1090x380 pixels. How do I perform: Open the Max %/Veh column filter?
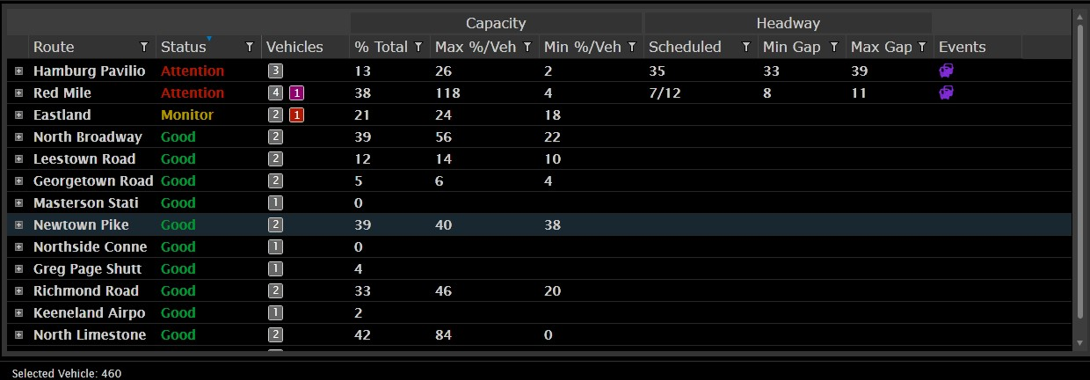[528, 47]
